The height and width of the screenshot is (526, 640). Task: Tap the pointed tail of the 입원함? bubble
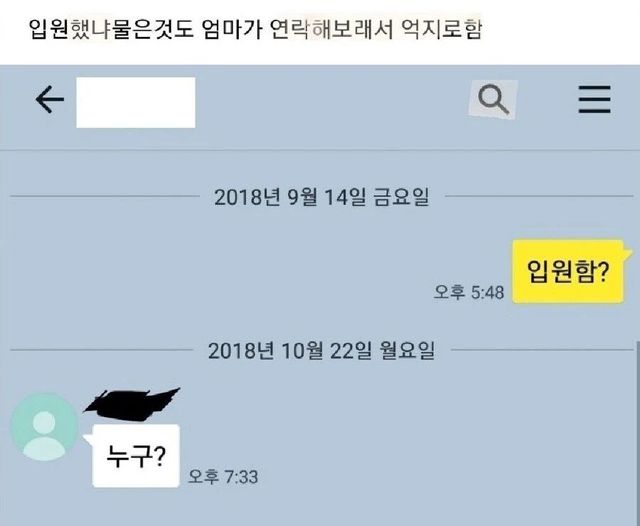629,251
